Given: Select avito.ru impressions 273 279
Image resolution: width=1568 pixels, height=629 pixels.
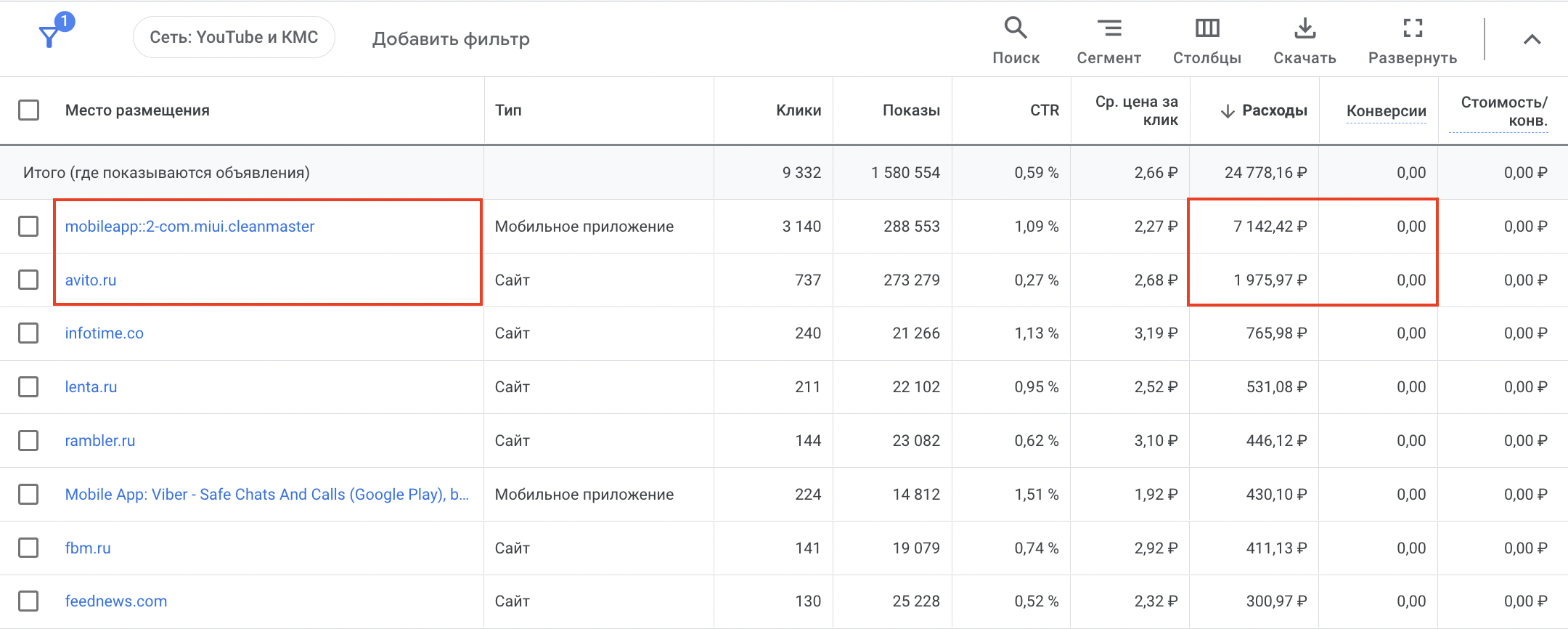Looking at the screenshot, I should tap(912, 280).
